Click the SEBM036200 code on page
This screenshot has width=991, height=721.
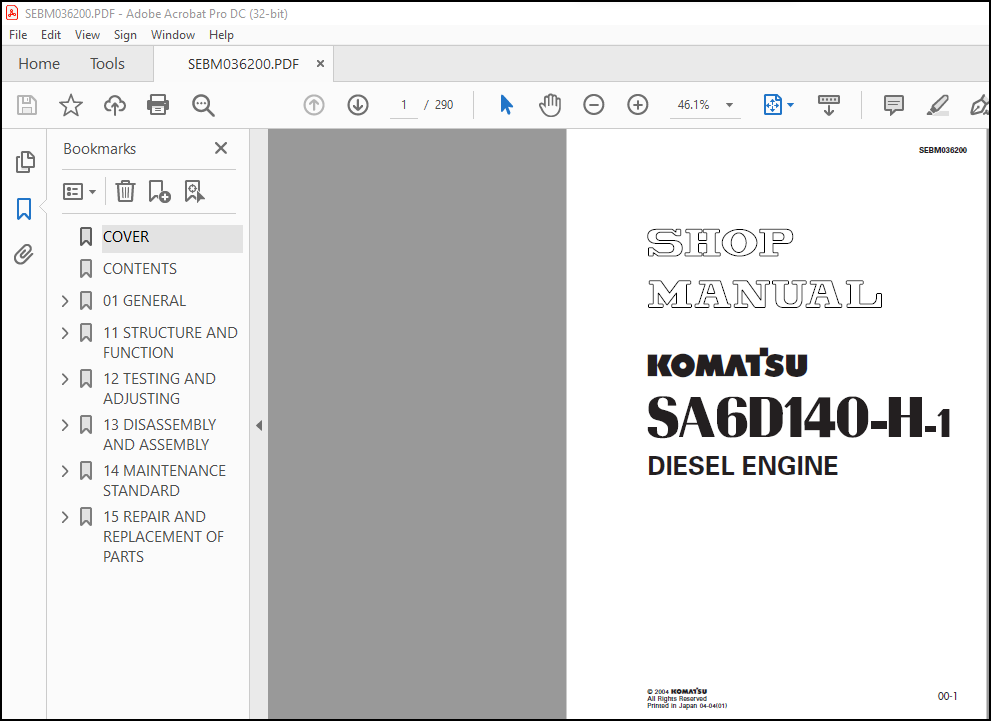[942, 150]
